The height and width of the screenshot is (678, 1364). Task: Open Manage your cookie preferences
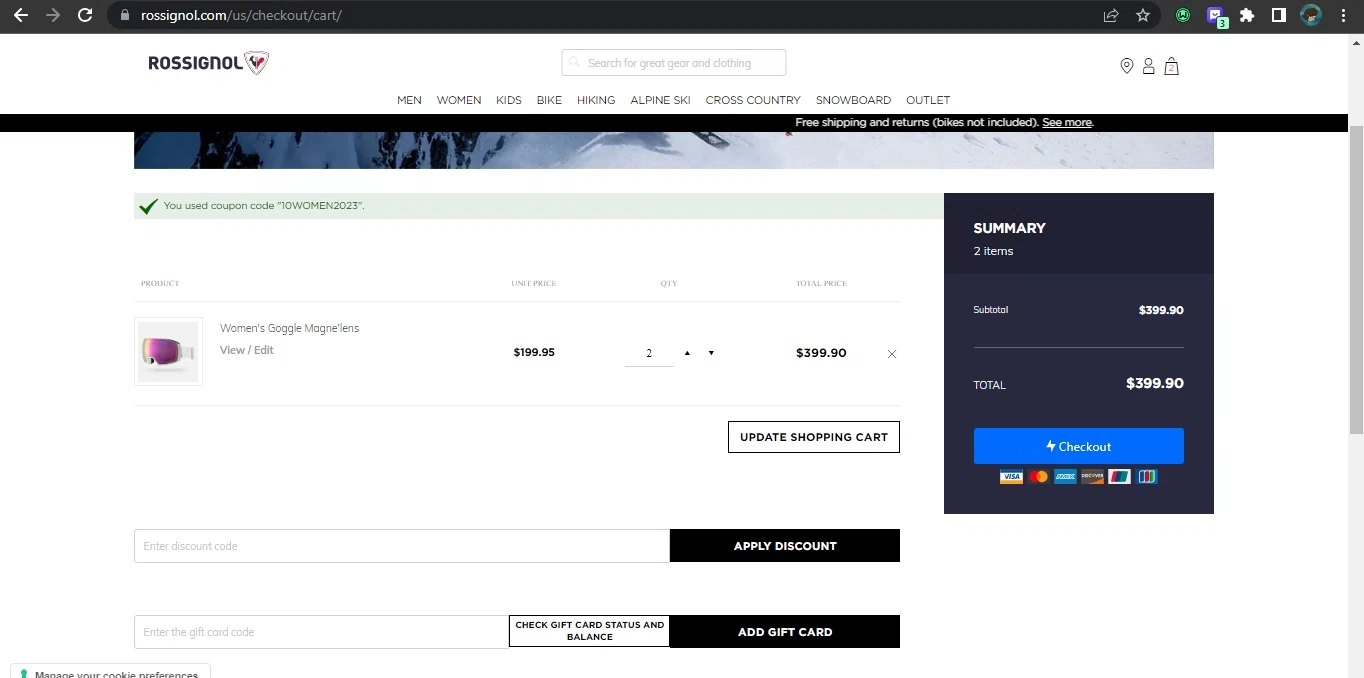110,671
